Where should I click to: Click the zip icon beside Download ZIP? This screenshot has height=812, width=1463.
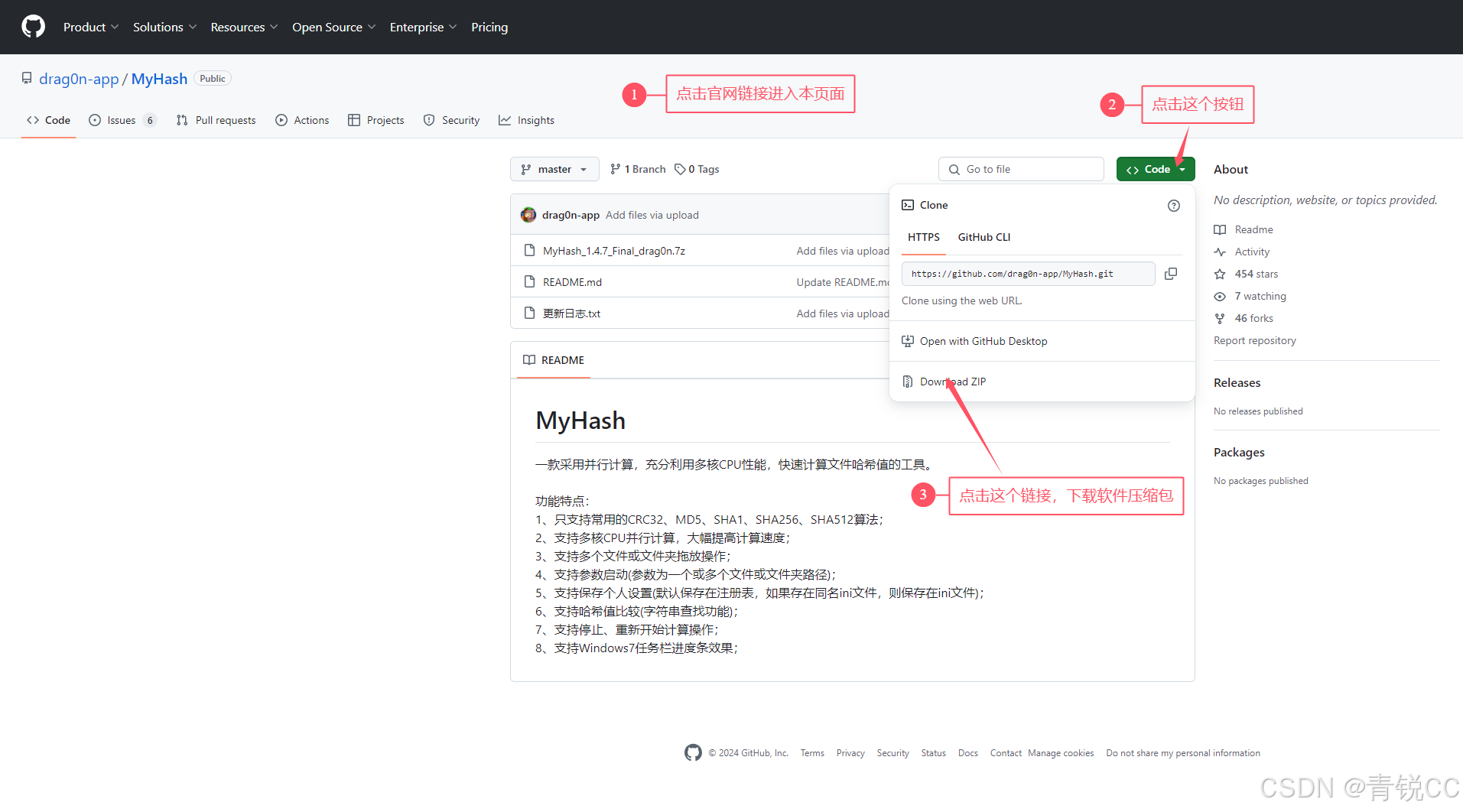point(908,382)
